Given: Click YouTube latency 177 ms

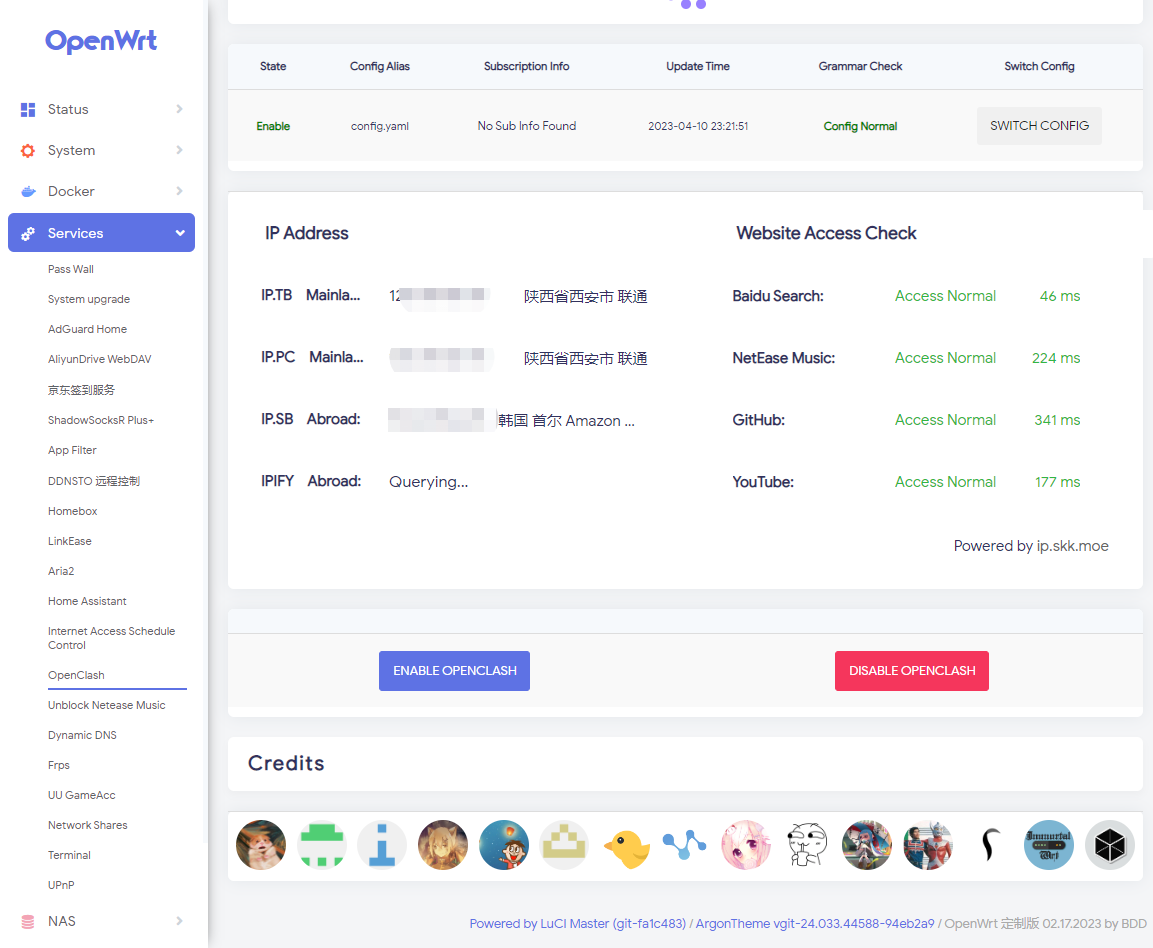Looking at the screenshot, I should tap(1057, 482).
